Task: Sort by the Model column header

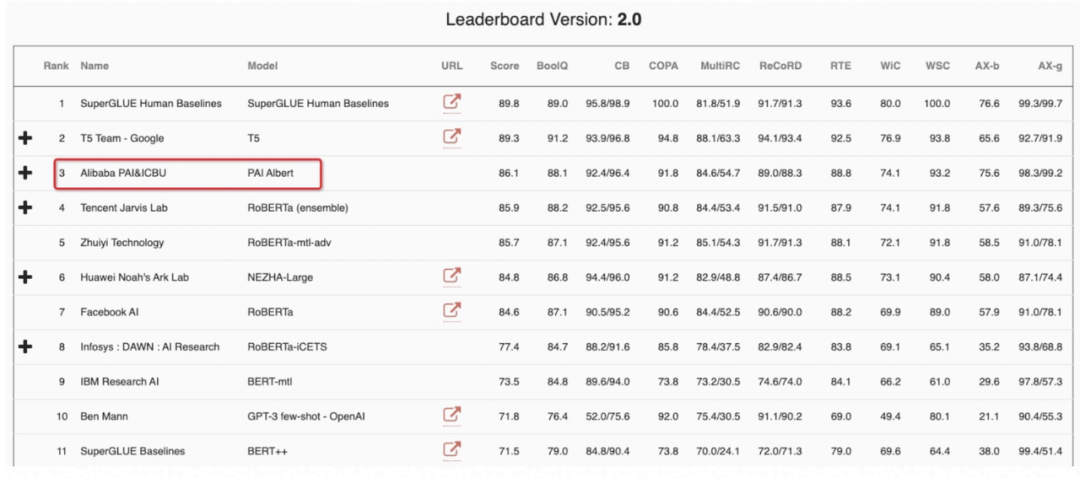Action: [x=262, y=66]
